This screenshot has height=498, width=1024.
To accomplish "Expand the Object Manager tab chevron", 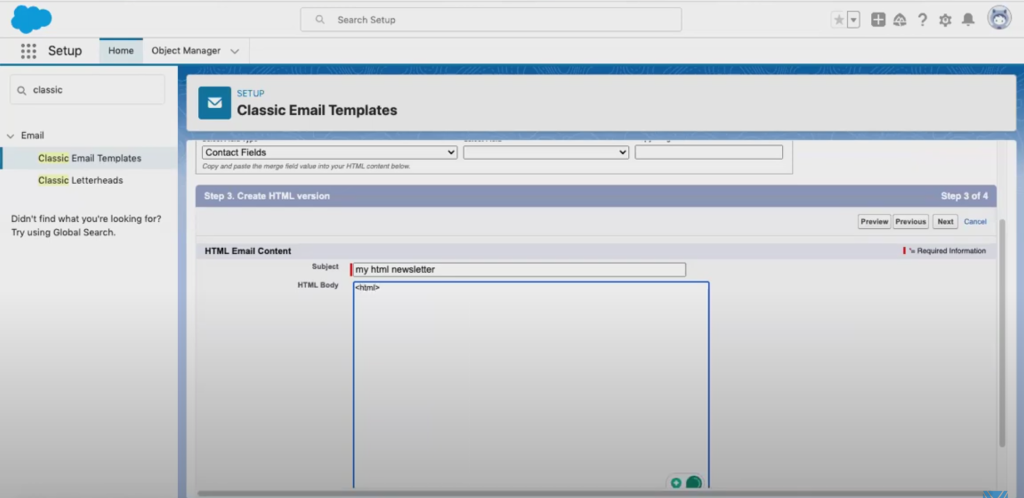I will [x=235, y=51].
